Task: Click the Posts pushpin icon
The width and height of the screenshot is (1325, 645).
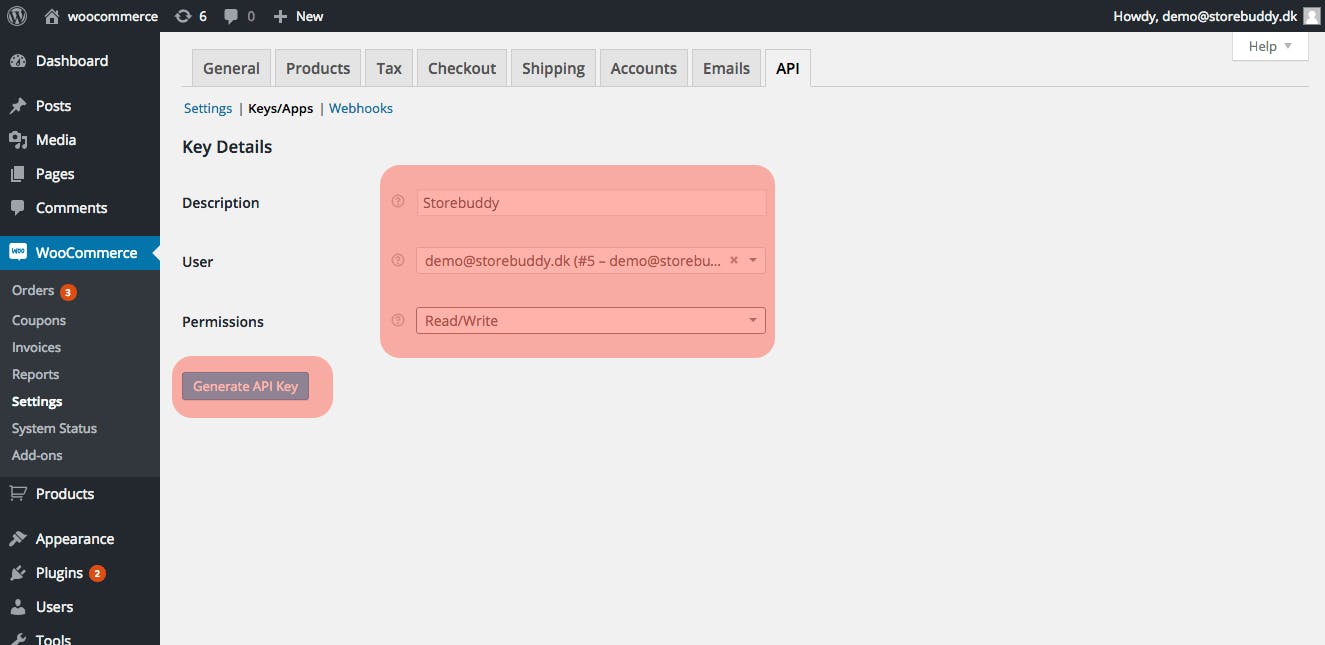Action: tap(18, 106)
